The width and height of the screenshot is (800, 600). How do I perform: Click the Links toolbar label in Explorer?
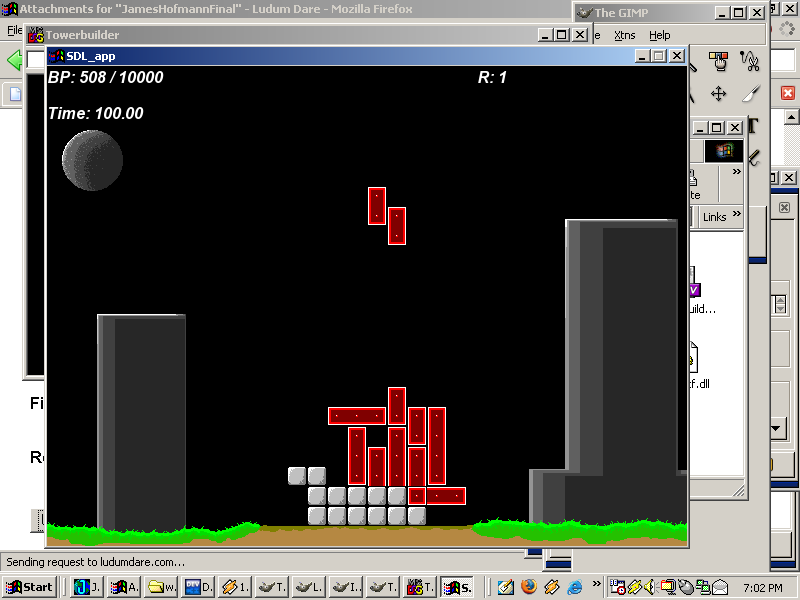(714, 217)
